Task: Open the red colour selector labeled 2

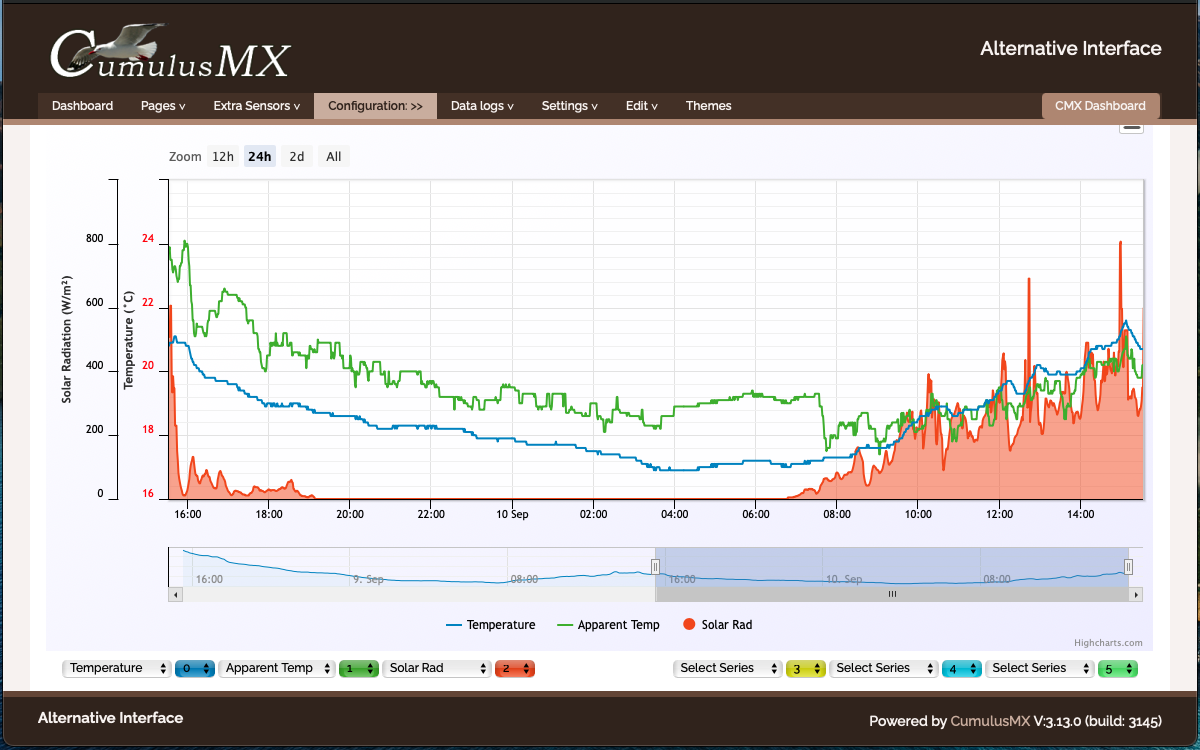Action: coord(515,668)
